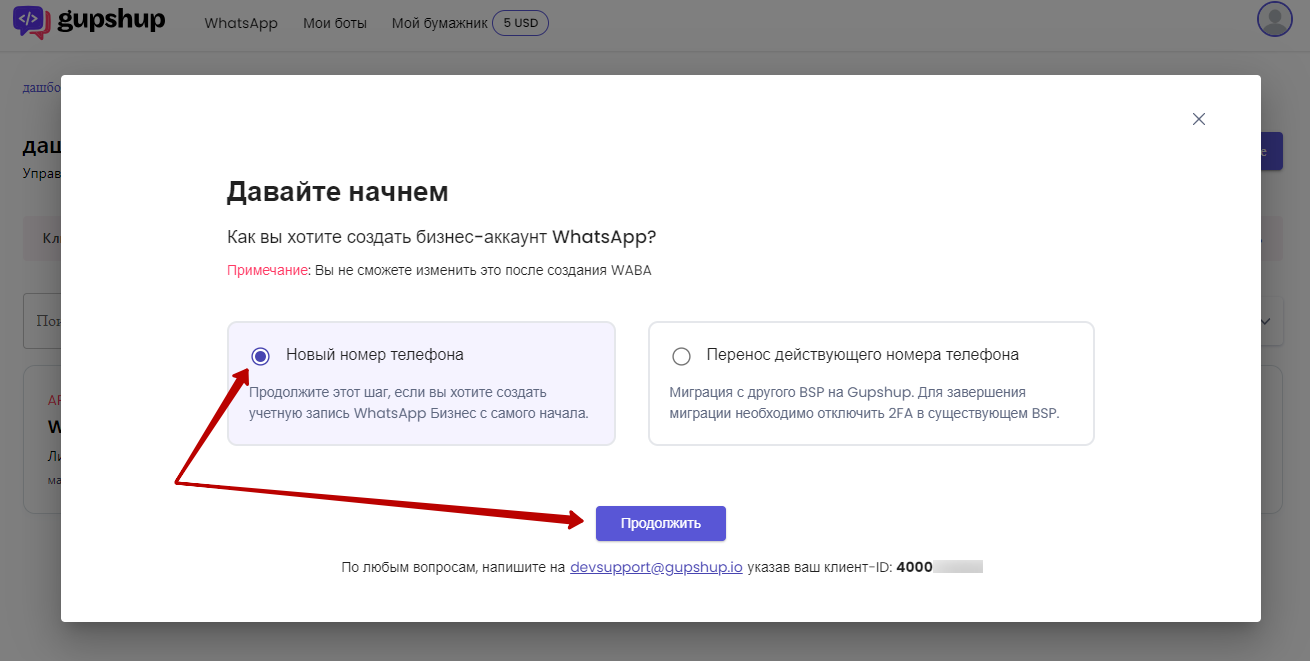Choose Перенос действующего номера телефона radio option
The image size is (1310, 661).
point(681,356)
